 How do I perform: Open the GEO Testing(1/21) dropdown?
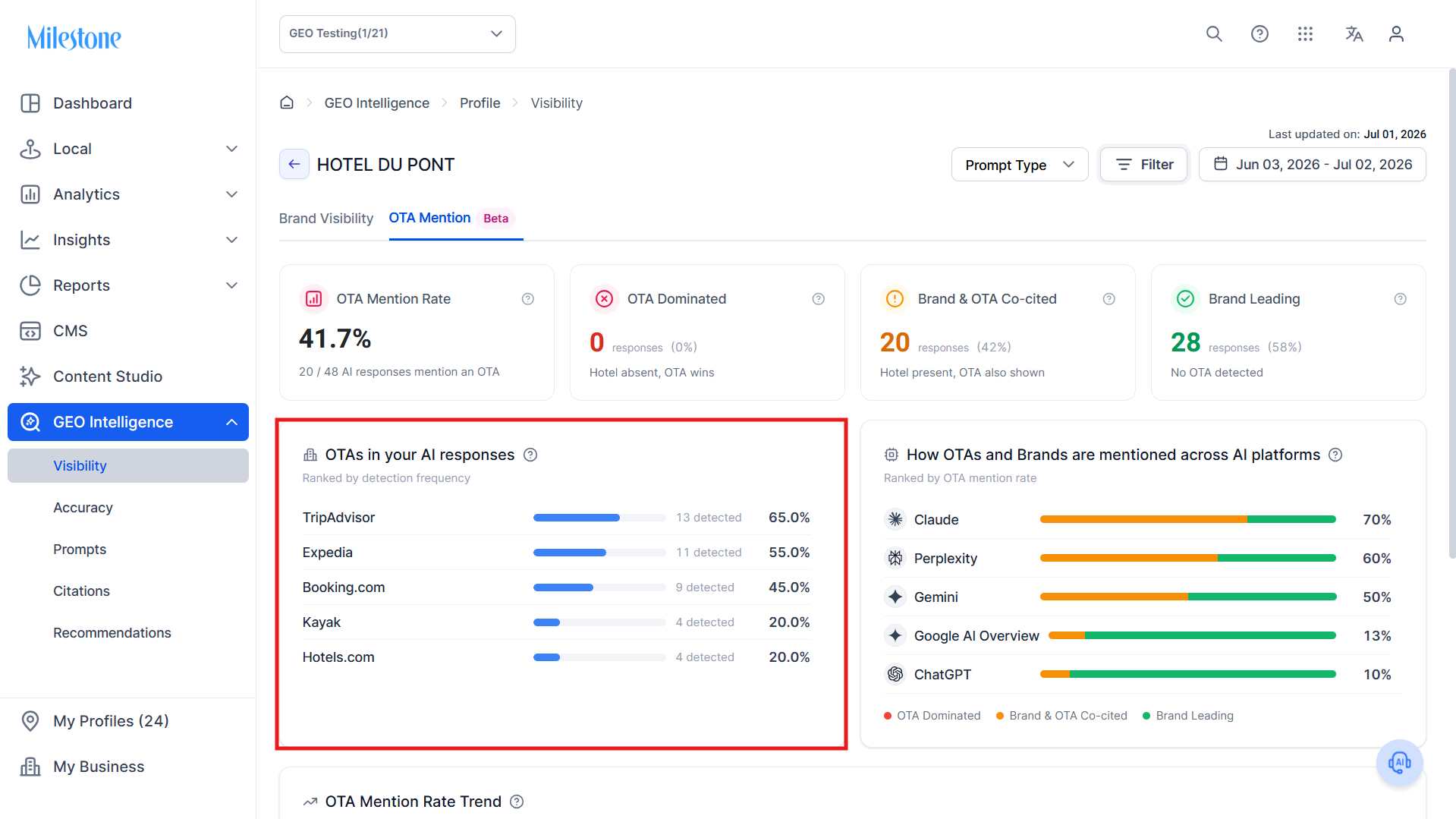point(398,34)
